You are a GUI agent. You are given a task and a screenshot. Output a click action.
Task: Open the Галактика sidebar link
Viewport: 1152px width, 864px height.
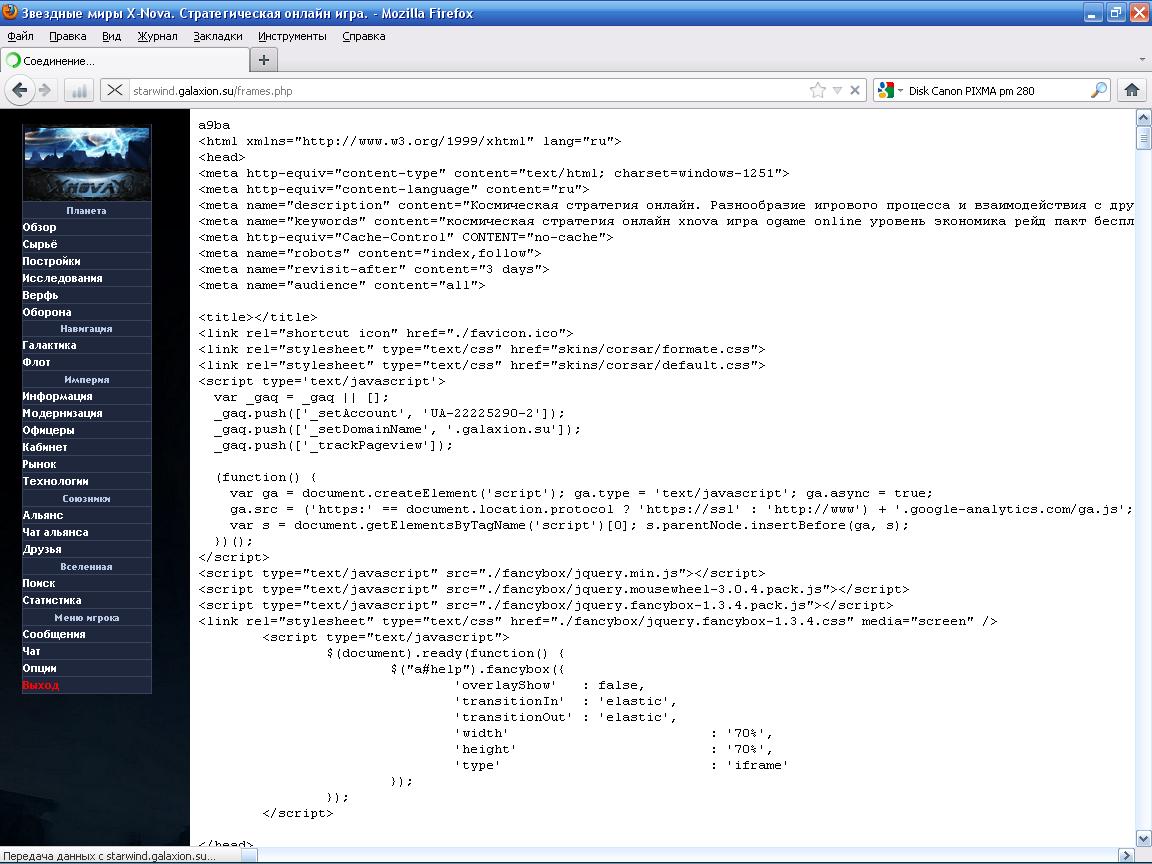tap(48, 345)
